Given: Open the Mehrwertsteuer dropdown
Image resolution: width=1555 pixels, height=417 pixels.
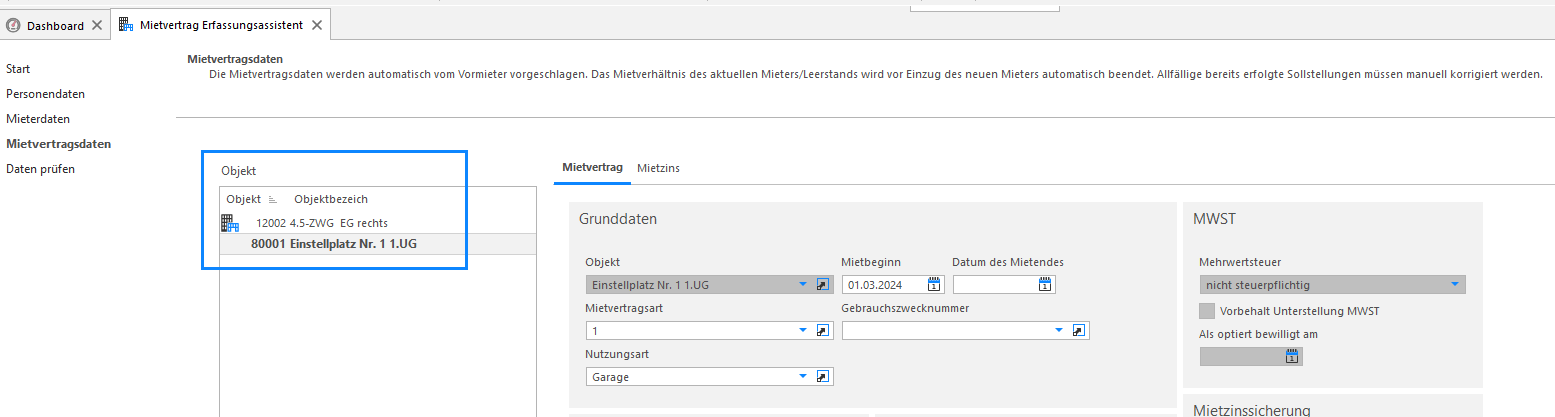Looking at the screenshot, I should (1454, 285).
